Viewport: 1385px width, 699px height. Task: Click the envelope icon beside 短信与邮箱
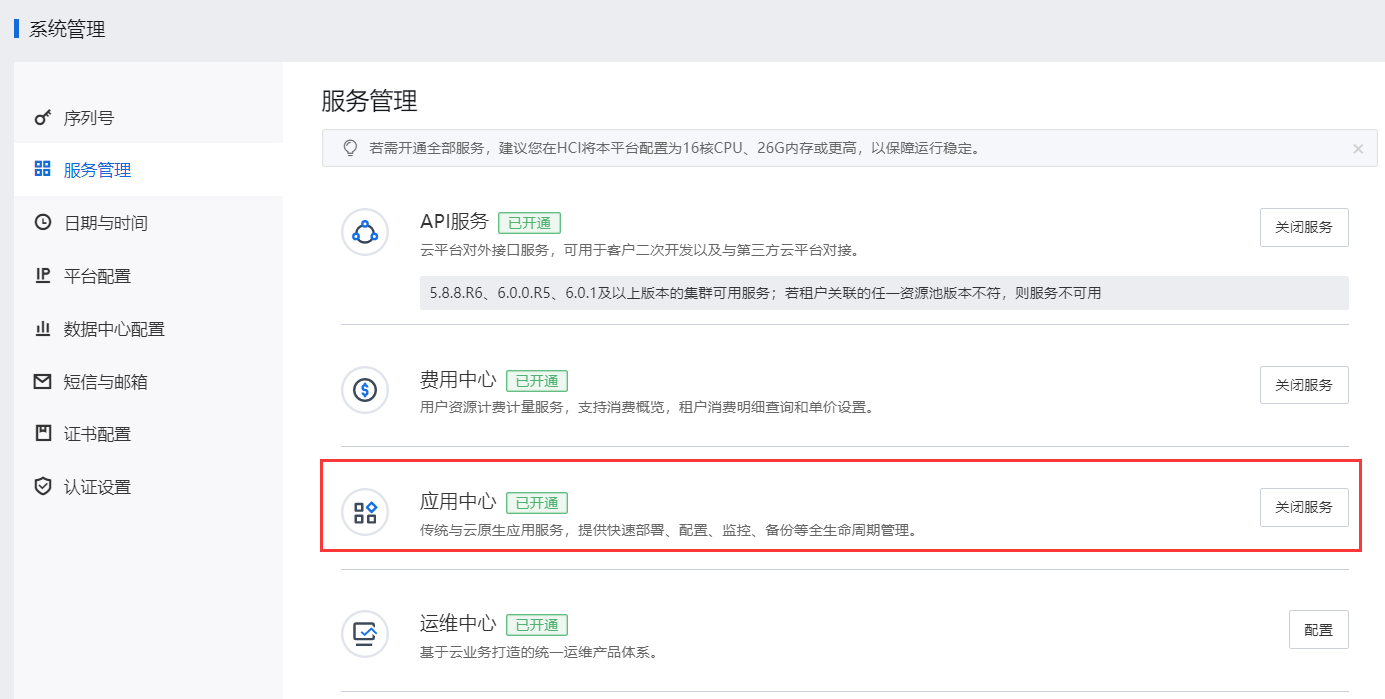coord(42,381)
